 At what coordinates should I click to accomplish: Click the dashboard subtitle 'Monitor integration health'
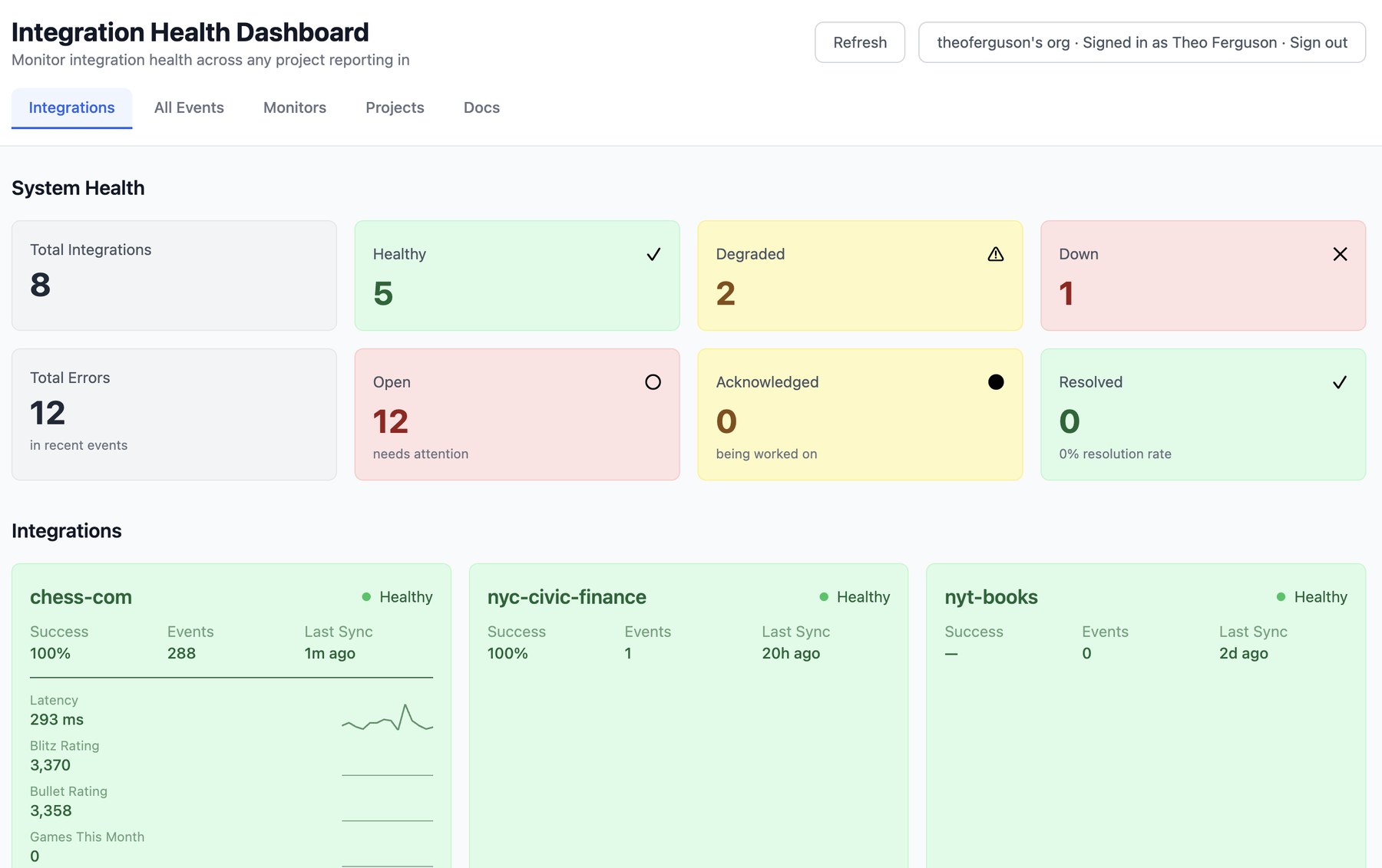[x=210, y=60]
